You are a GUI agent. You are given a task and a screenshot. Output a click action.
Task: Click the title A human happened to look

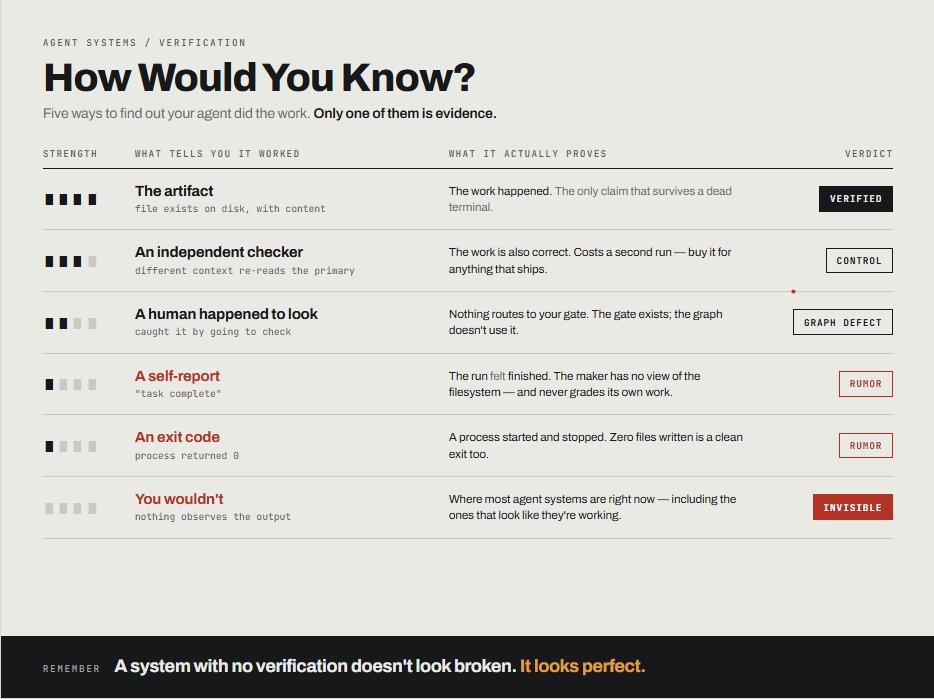pyautogui.click(x=226, y=314)
